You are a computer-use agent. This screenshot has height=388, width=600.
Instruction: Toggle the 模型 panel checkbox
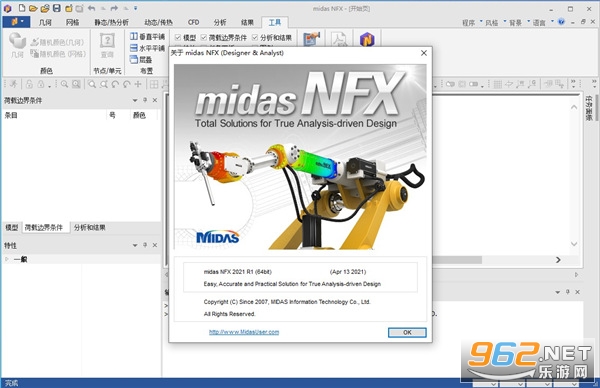[178, 37]
